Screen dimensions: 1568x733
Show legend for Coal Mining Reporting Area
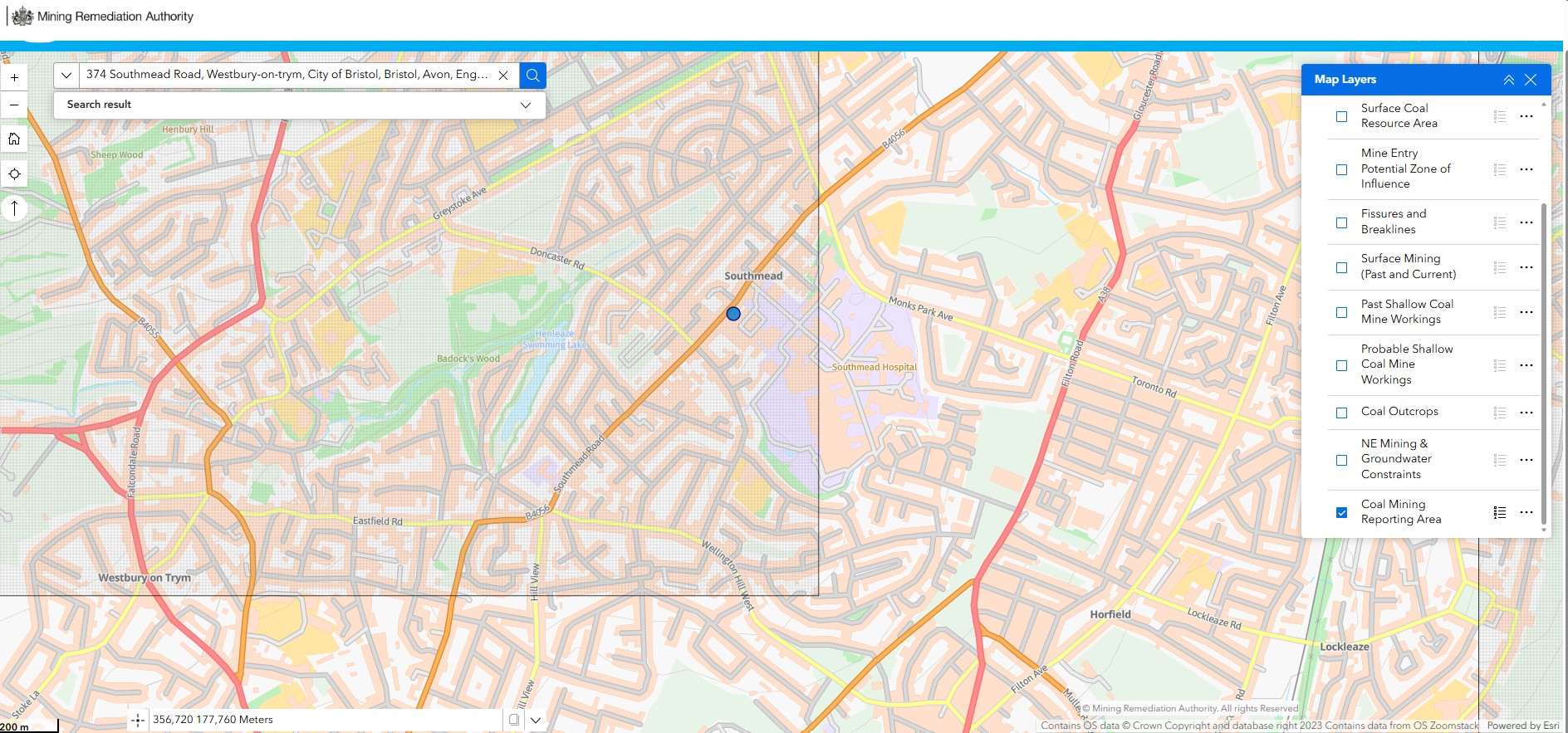pos(1499,512)
